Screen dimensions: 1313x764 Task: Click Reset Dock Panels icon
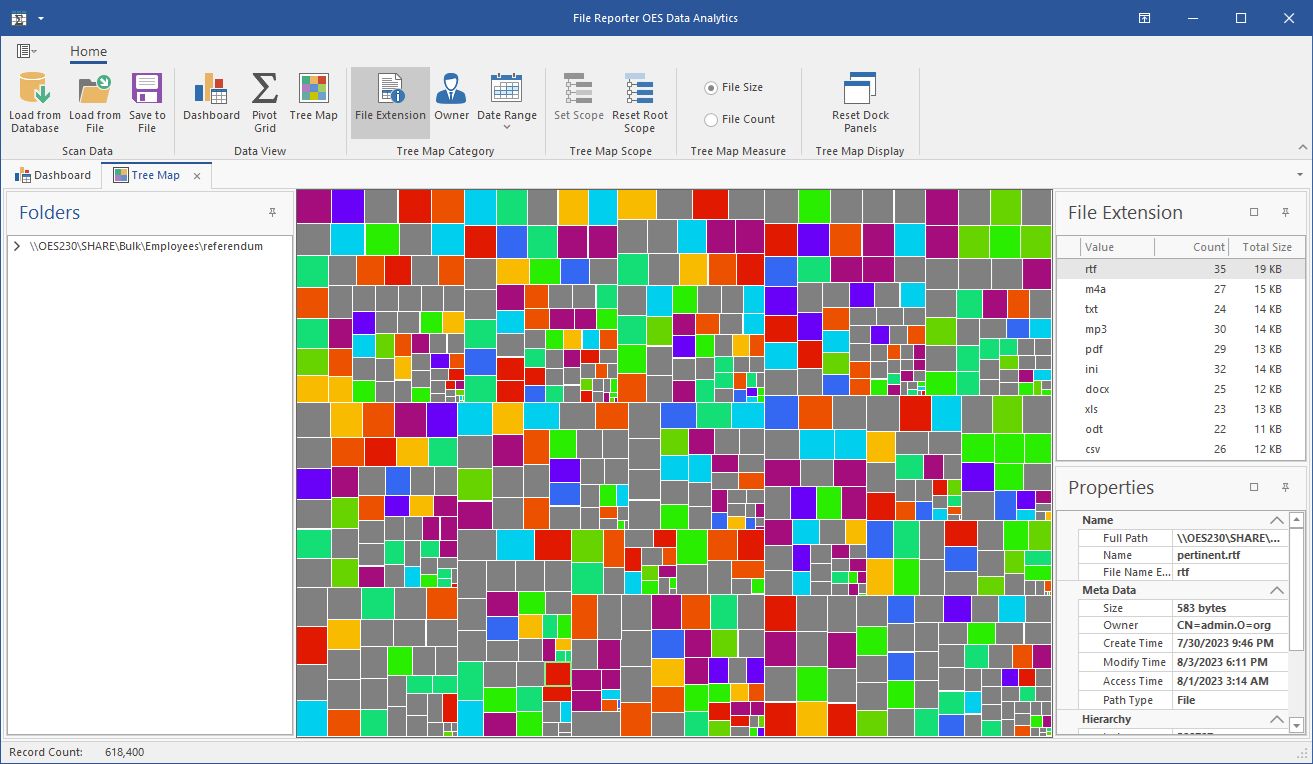(x=860, y=90)
